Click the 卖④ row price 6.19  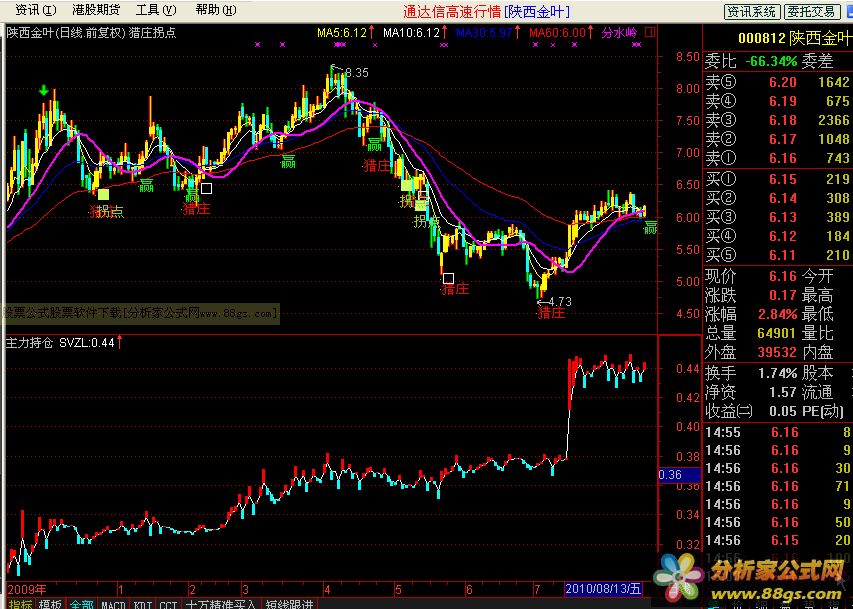pos(782,101)
